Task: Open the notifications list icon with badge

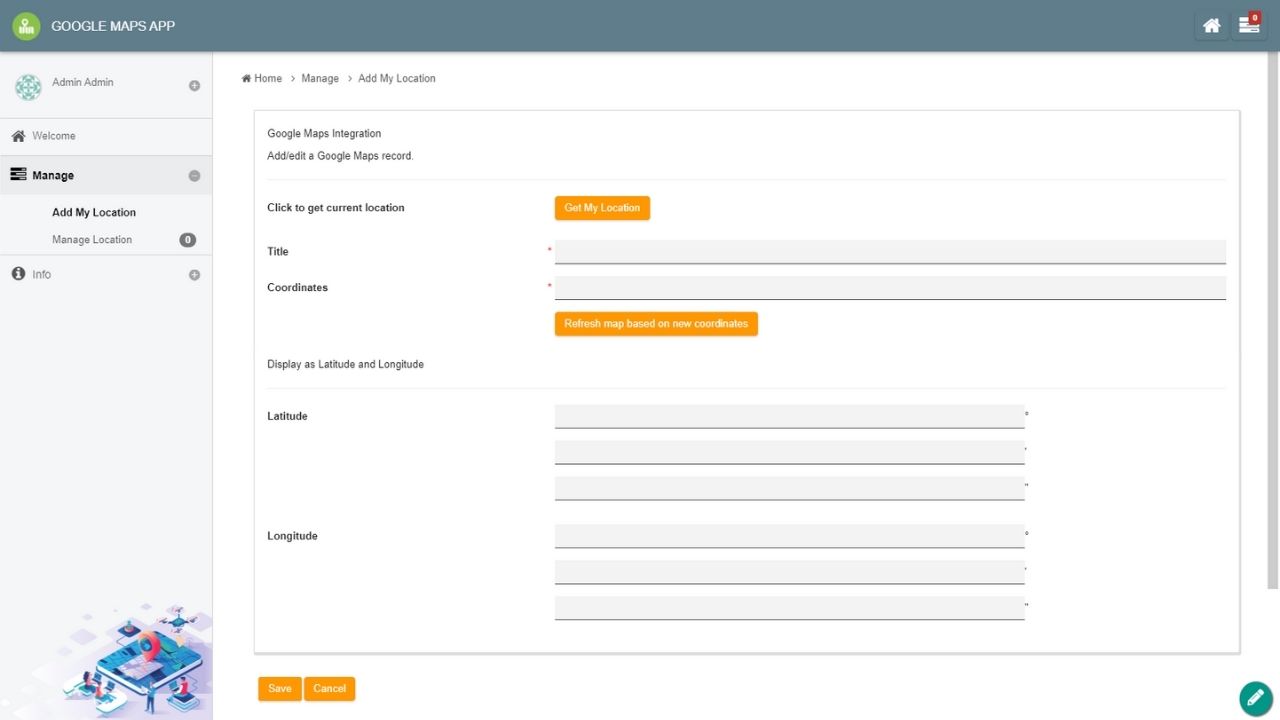Action: (x=1249, y=26)
